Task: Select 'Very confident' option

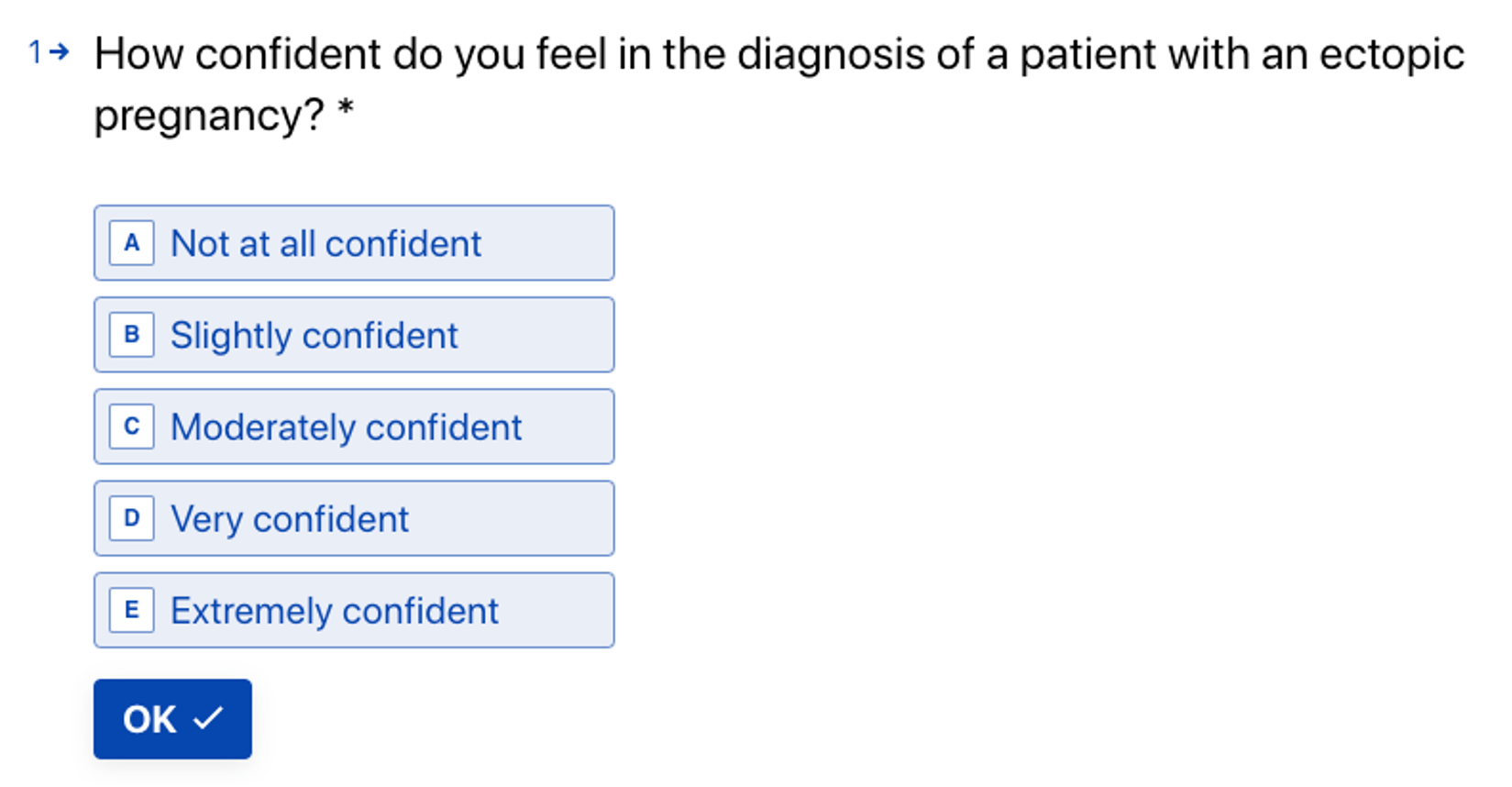Action: [x=354, y=518]
